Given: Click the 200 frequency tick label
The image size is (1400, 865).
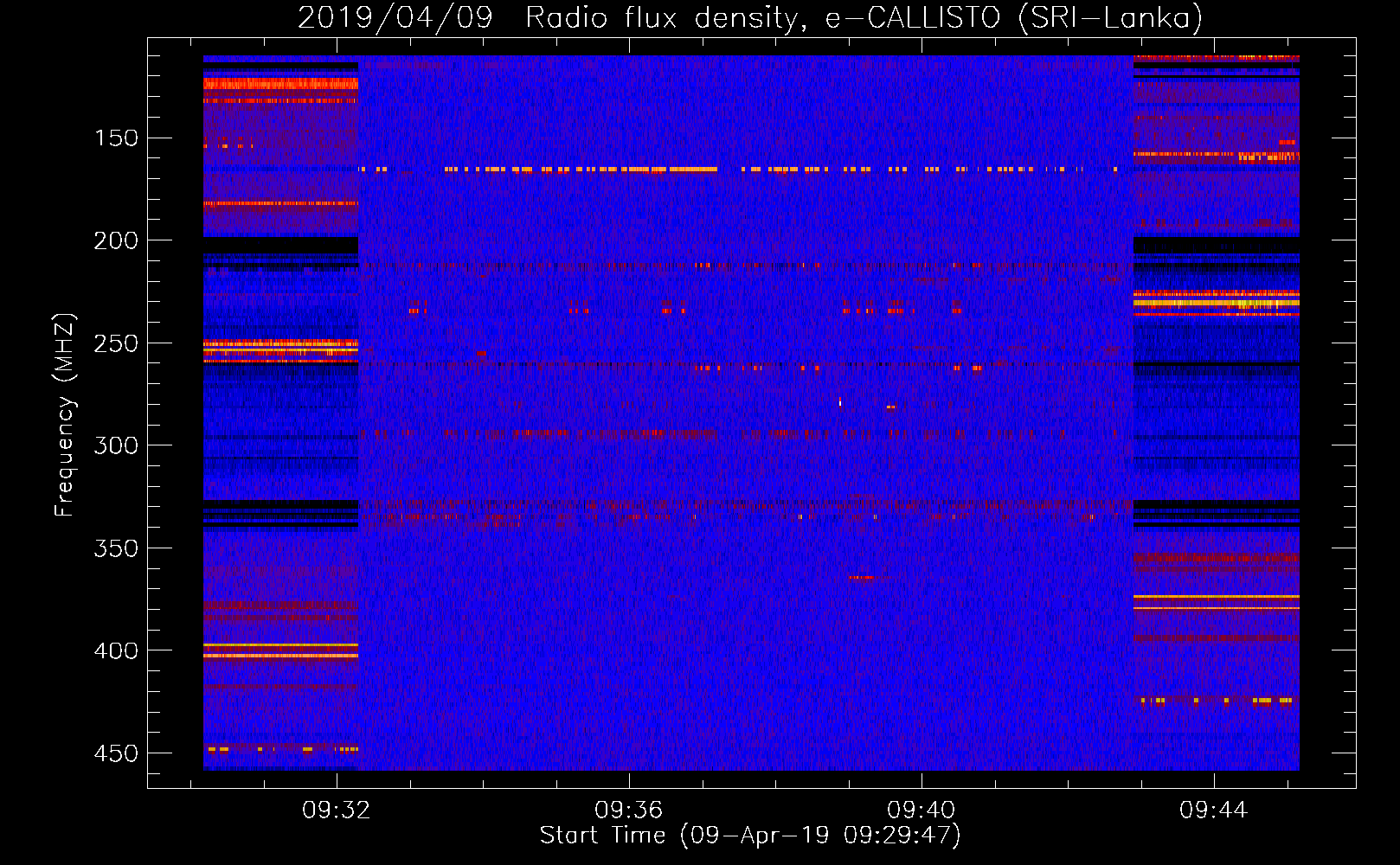Looking at the screenshot, I should click(116, 240).
